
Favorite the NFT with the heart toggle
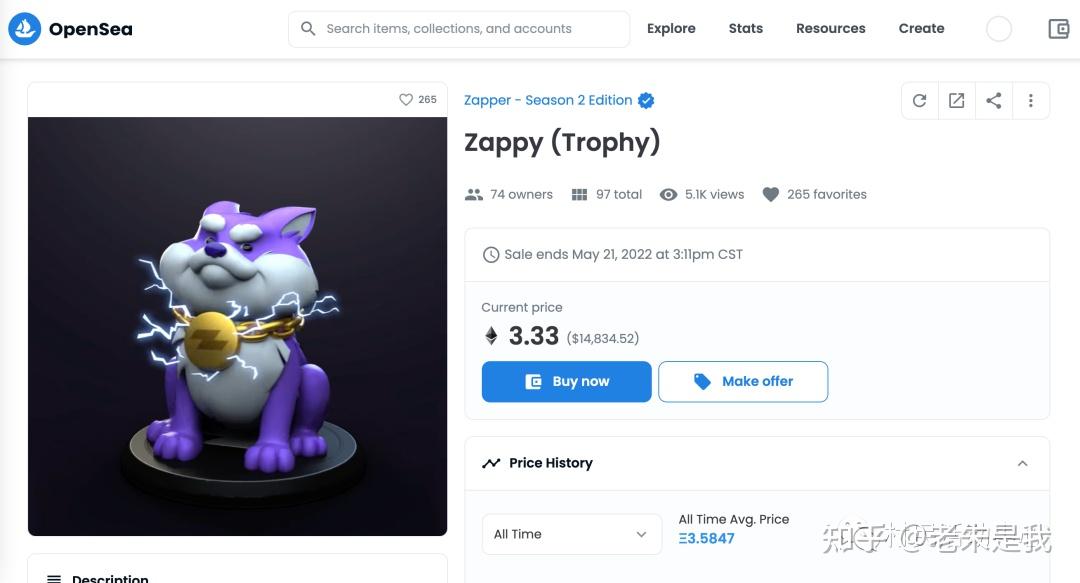pos(404,99)
